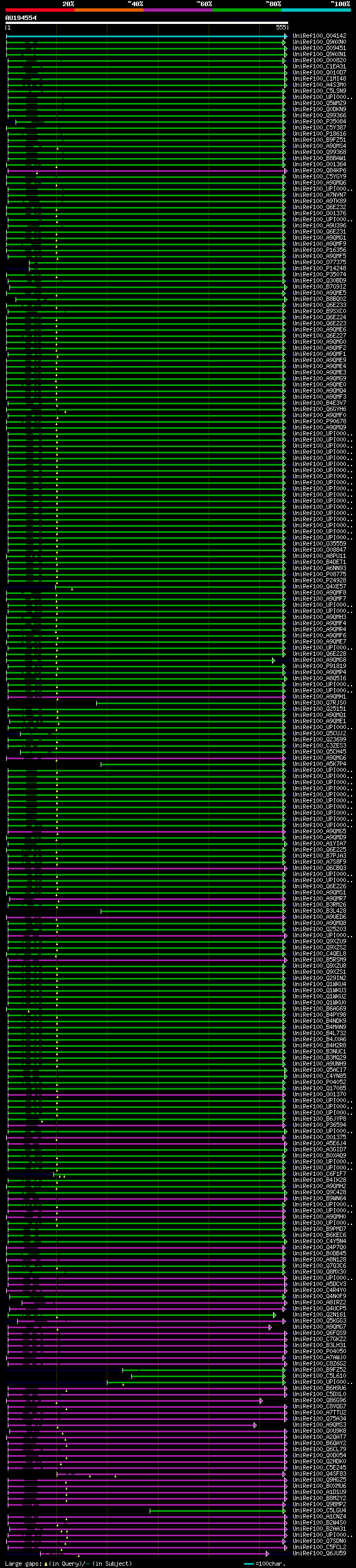
Task: Click UniRef100_C5FCL2 hit label
Action: (x=319, y=1547)
